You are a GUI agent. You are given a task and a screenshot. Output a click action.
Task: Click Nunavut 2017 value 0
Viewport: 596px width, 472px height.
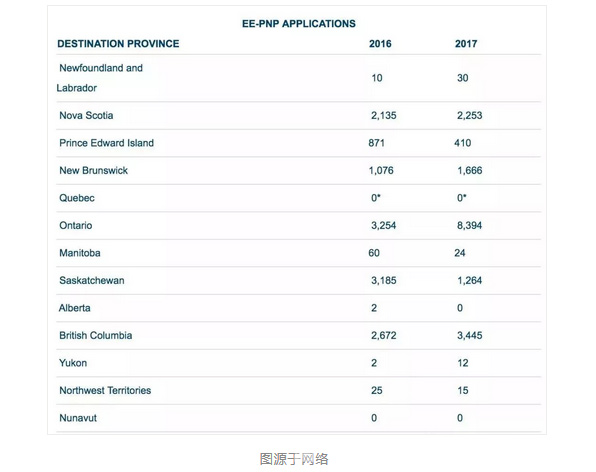coord(460,418)
